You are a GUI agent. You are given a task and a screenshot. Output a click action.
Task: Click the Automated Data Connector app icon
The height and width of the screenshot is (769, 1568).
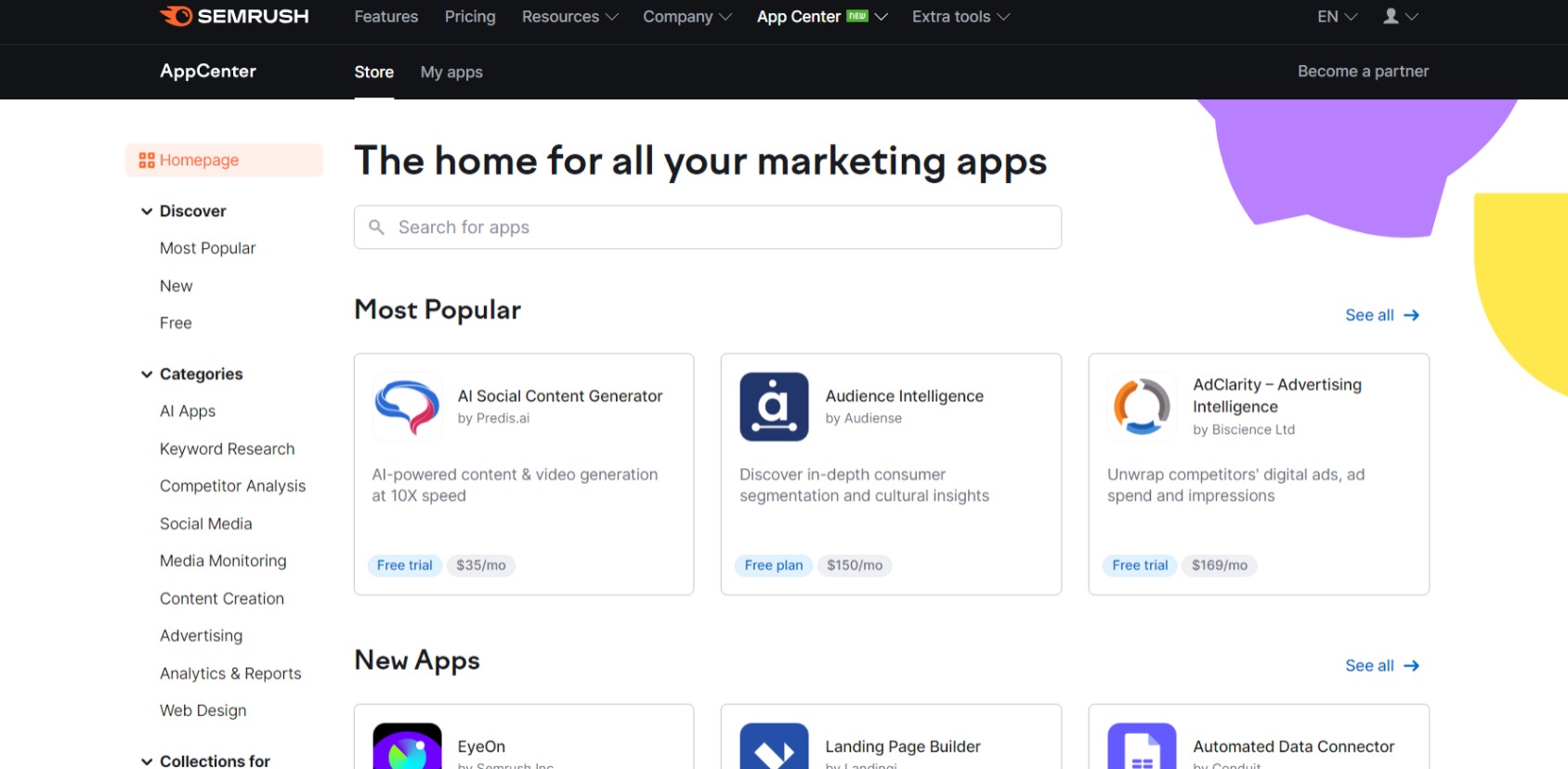[x=1142, y=746]
